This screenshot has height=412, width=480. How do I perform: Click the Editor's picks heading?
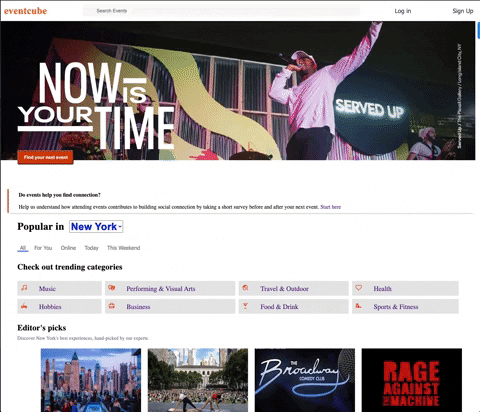(x=42, y=328)
